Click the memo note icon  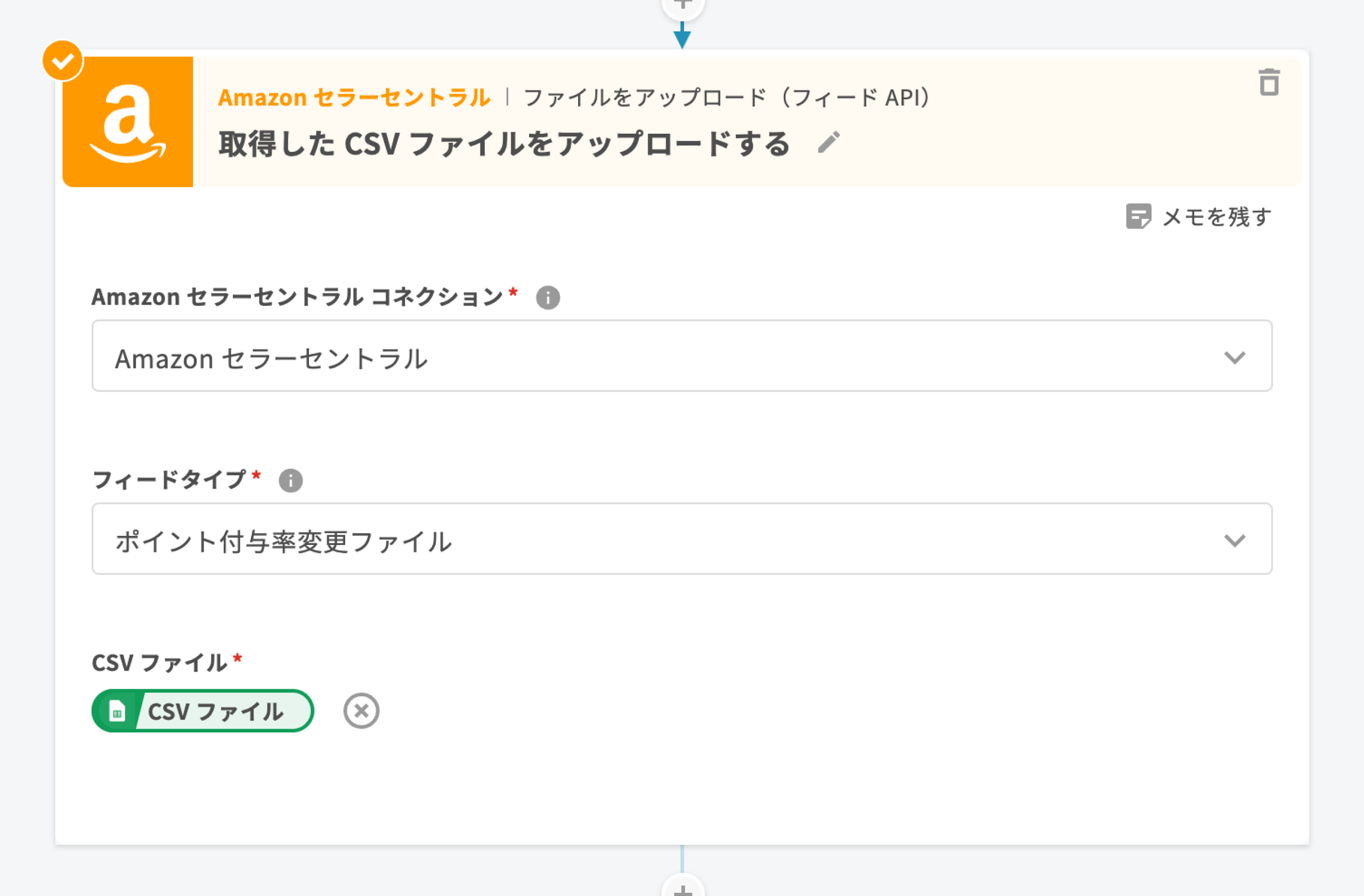point(1138,217)
